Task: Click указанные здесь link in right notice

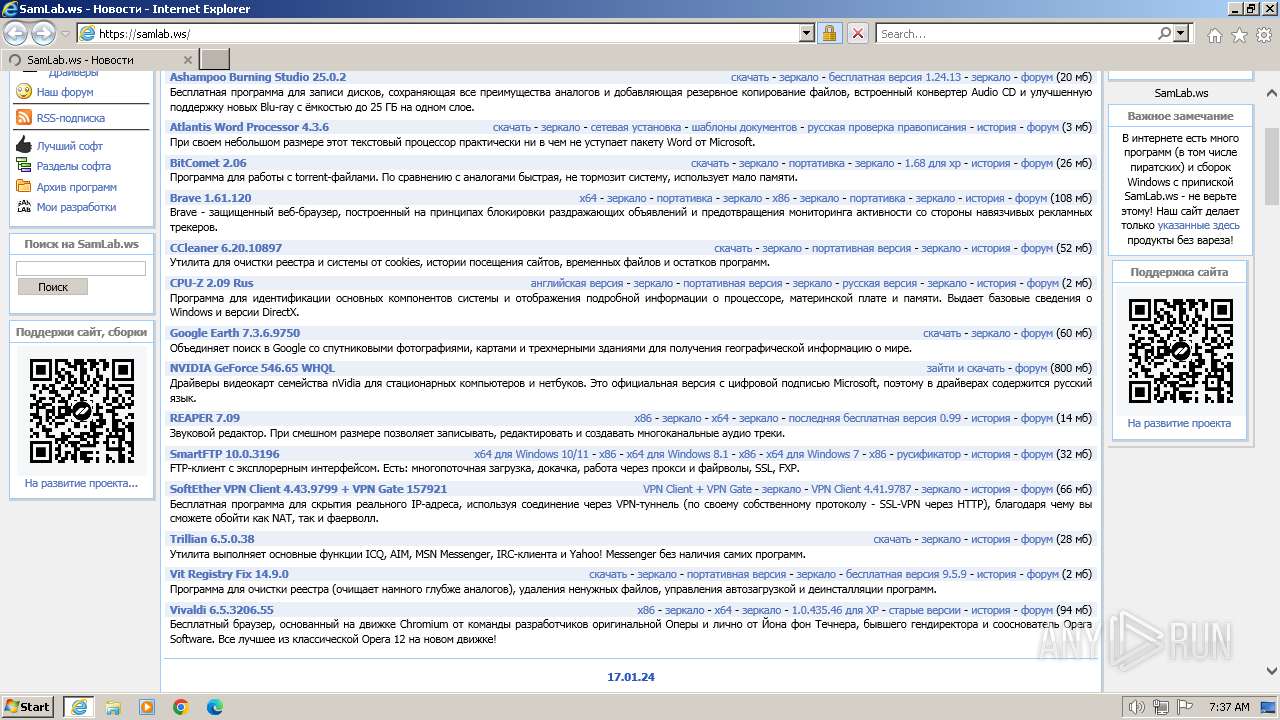Action: click(1199, 226)
